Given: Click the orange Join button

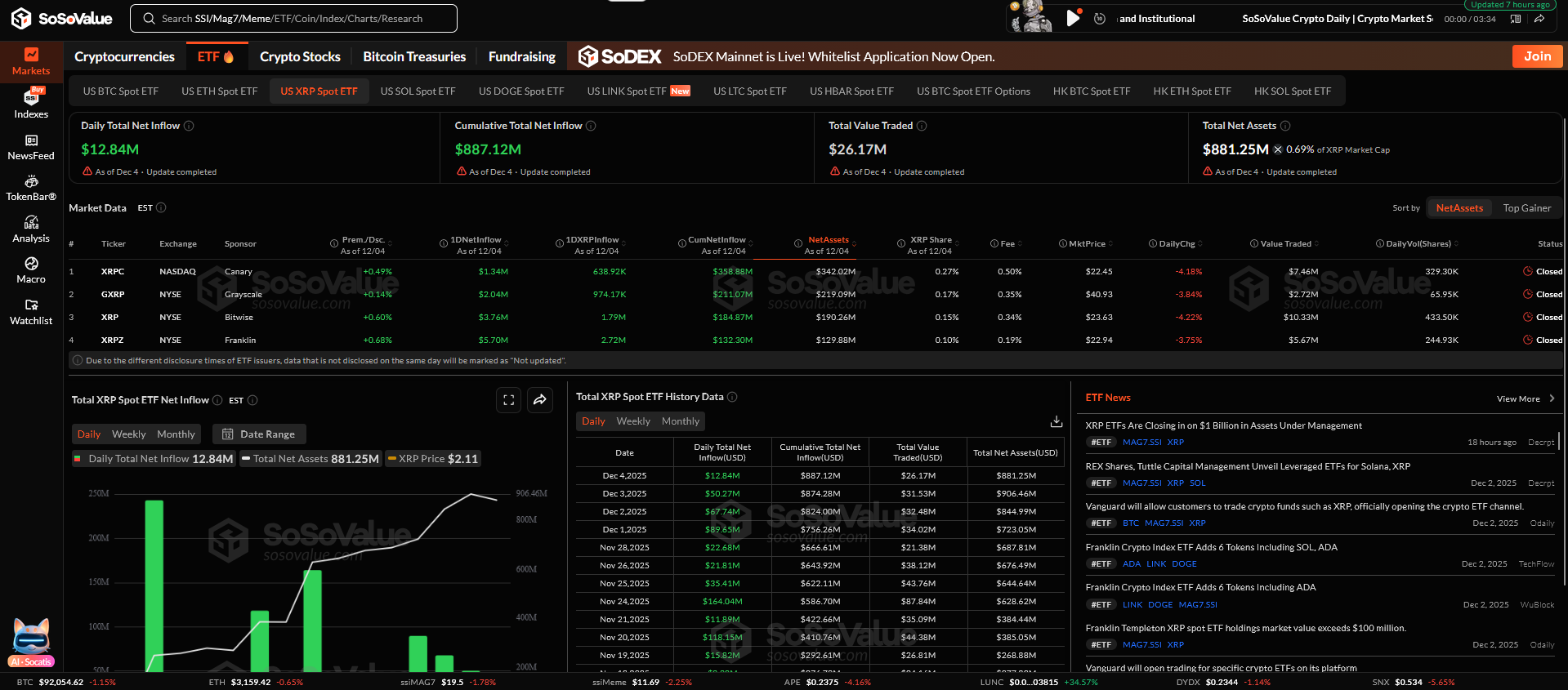Looking at the screenshot, I should [1537, 56].
